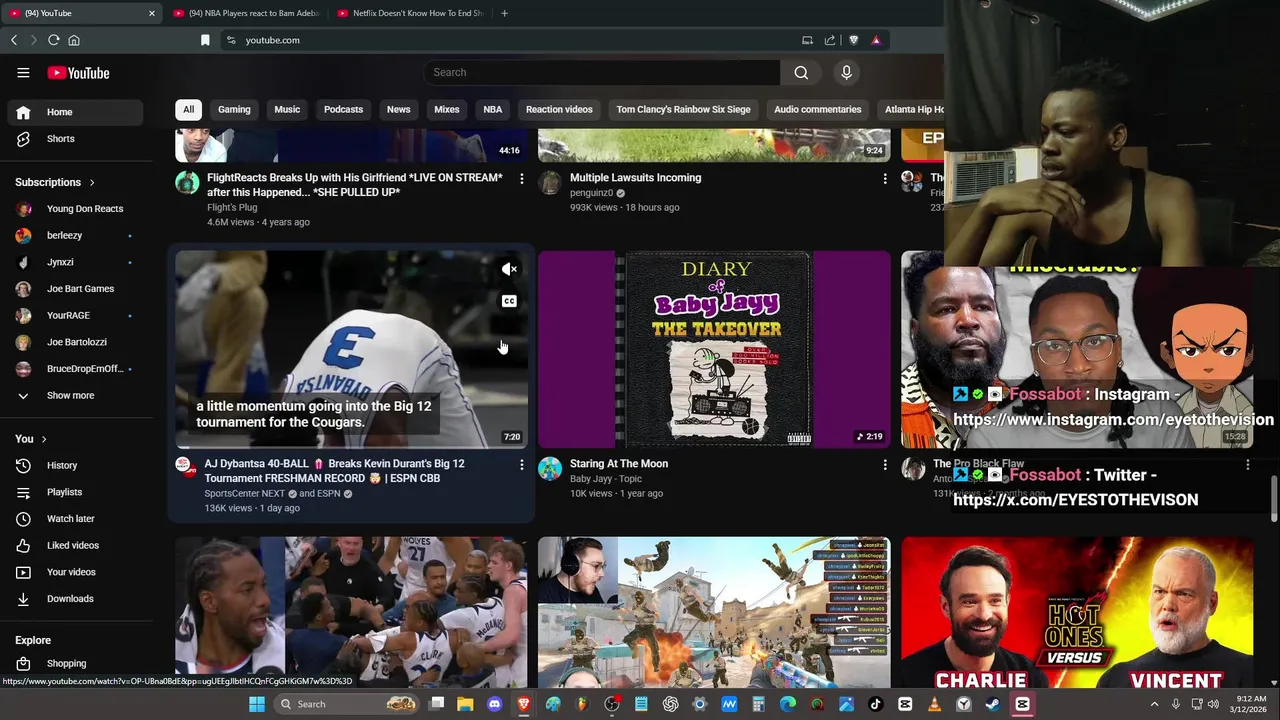
Task: Expand Subscriptions section chevron
Action: click(92, 182)
